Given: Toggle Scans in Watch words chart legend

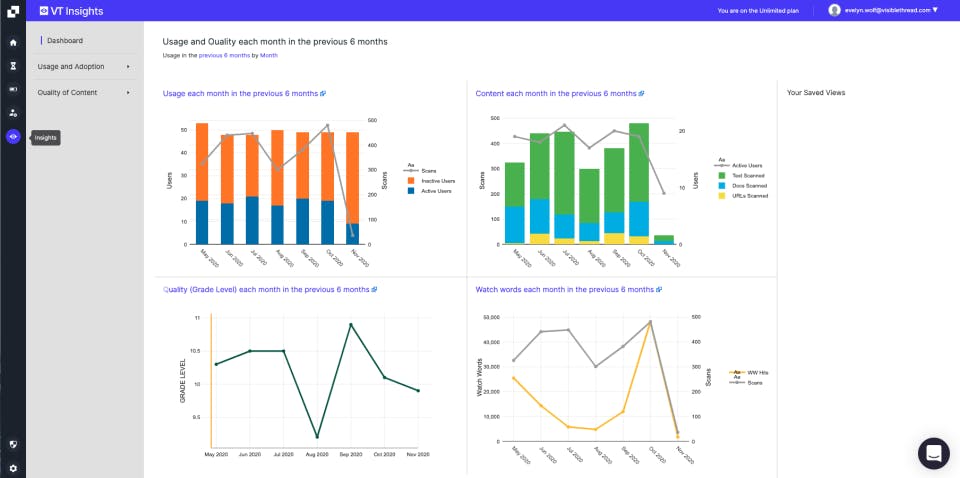Looking at the screenshot, I should point(746,383).
